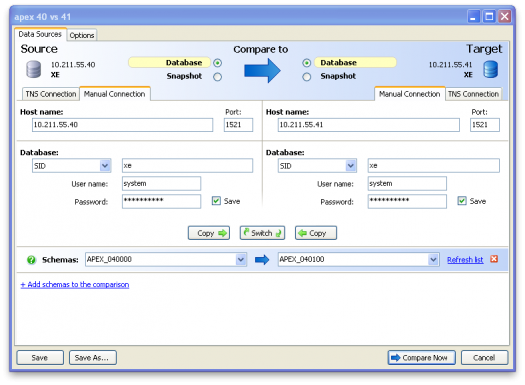Image resolution: width=525 pixels, height=385 pixels.
Task: Close the apex 40 vs 41 window
Action: coord(505,16)
